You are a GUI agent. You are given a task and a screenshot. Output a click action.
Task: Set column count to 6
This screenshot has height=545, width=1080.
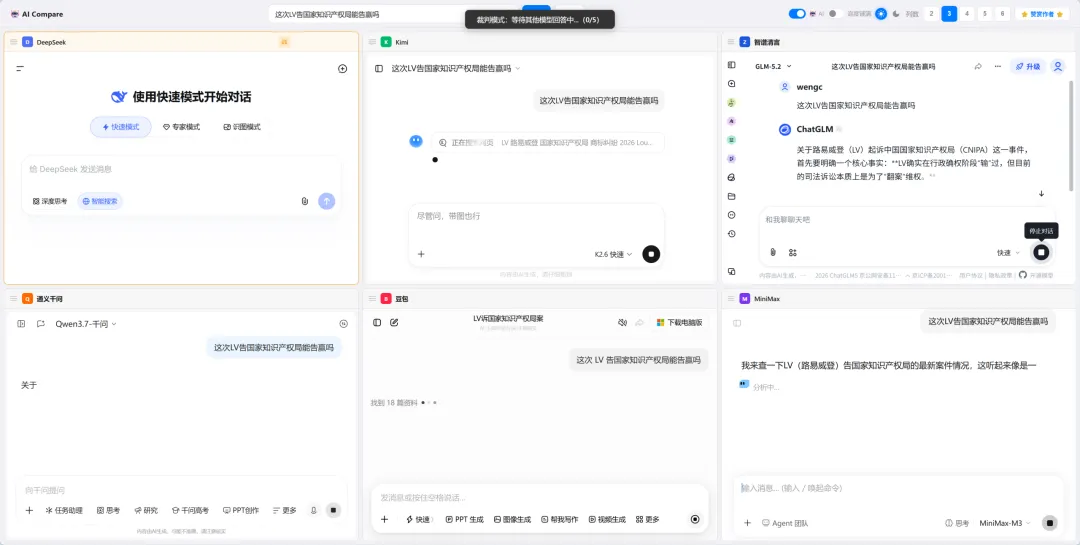1003,14
